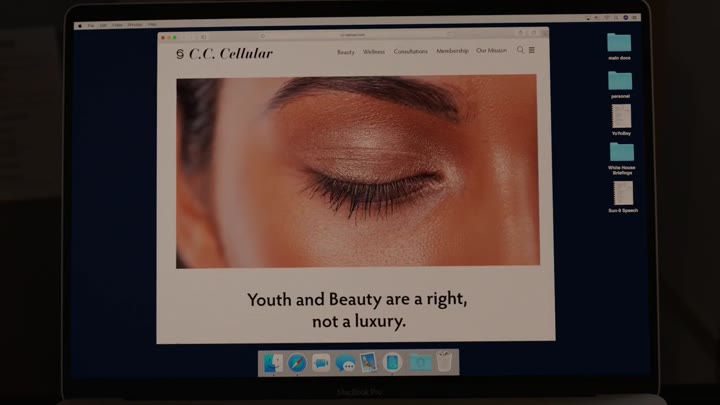Click the search magnifier icon on website
The image size is (720, 405).
pyautogui.click(x=520, y=50)
